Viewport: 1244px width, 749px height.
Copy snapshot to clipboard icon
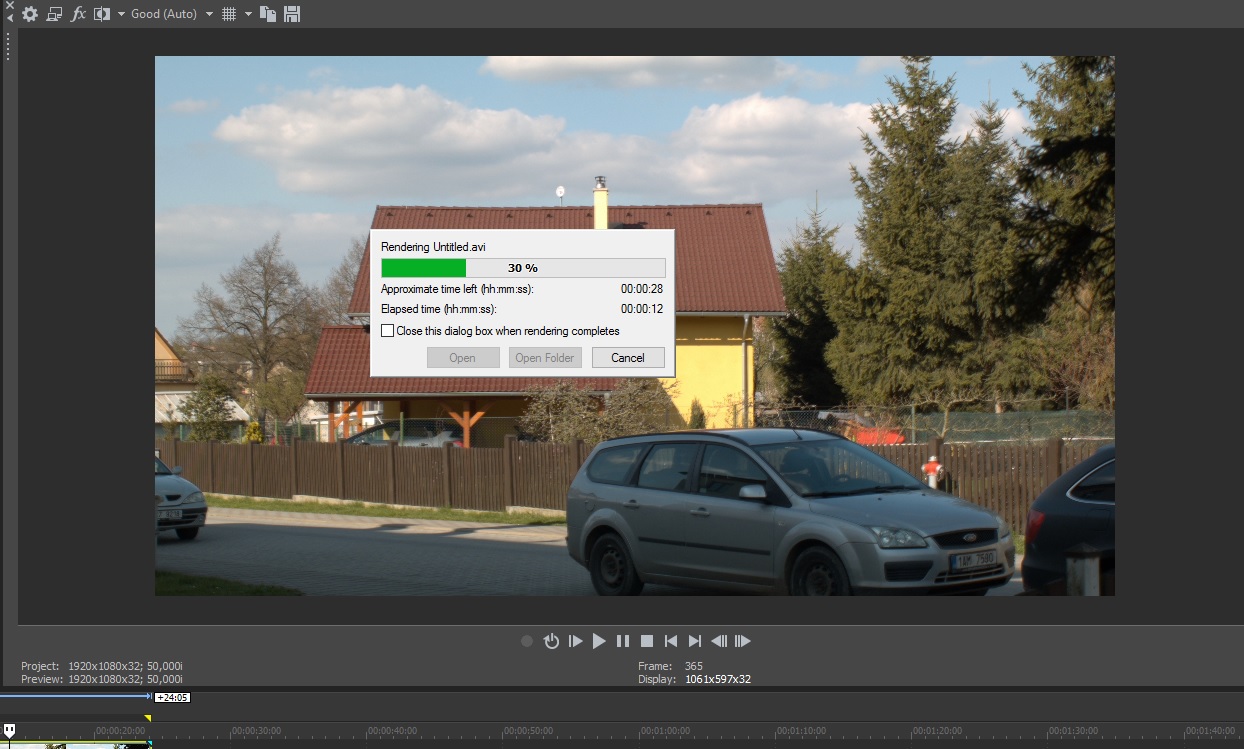[x=268, y=14]
